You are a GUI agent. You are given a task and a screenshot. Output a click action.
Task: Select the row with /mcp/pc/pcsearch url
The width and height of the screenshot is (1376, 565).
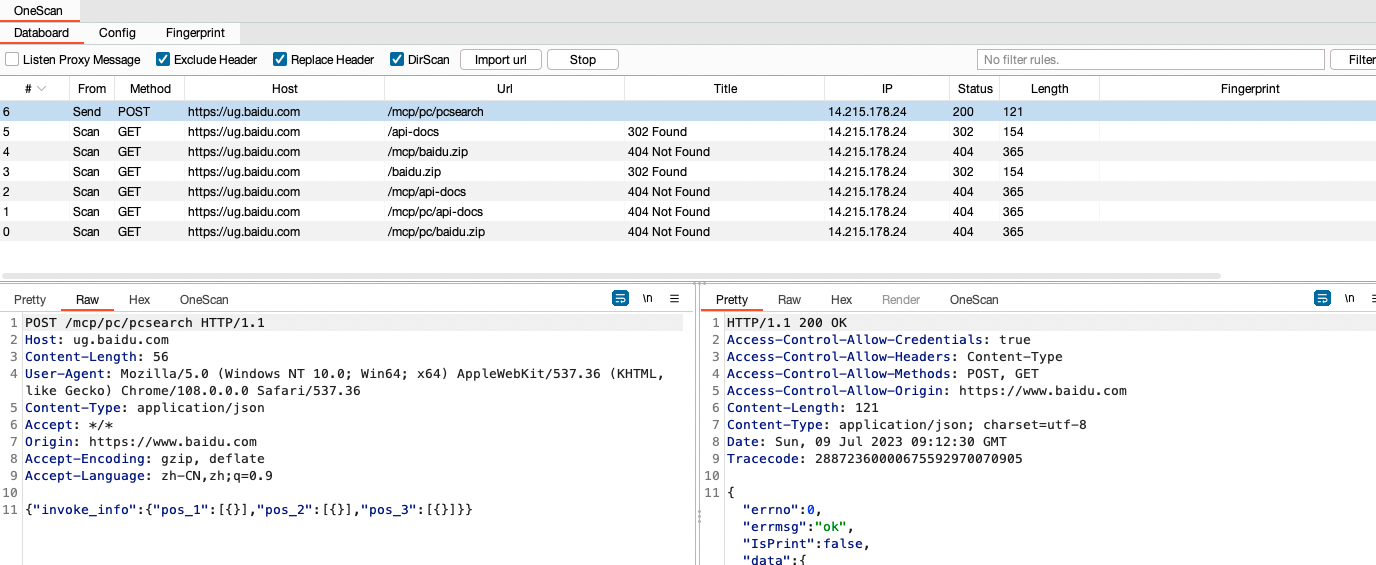point(688,112)
